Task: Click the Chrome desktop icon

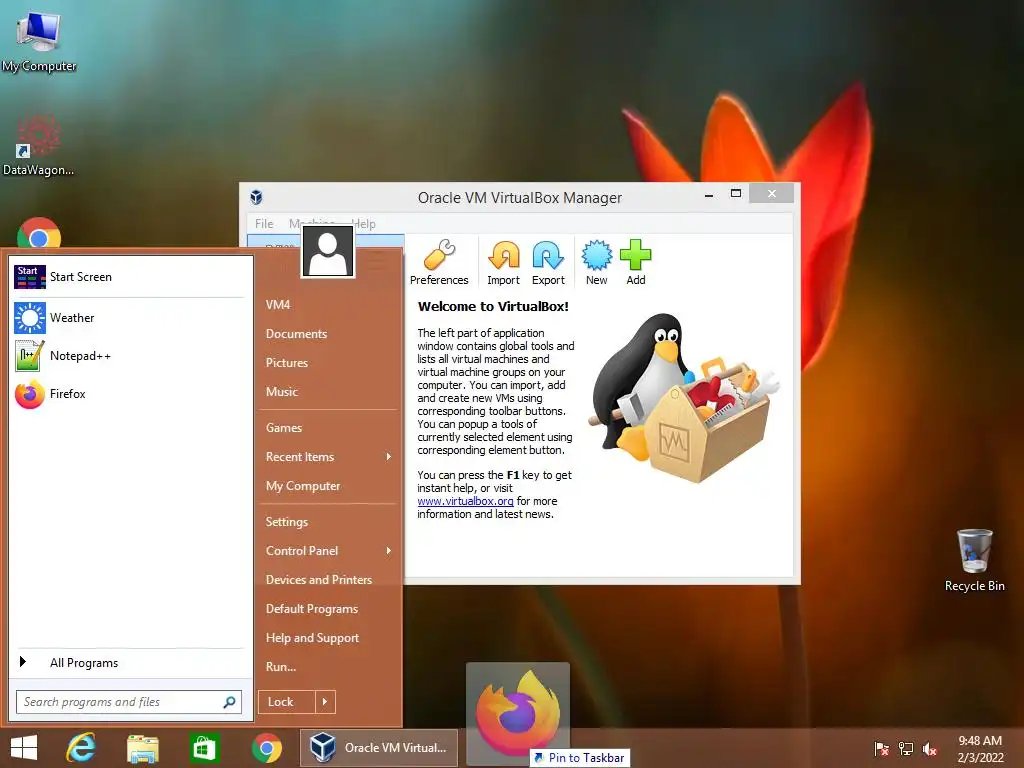Action: 39,233
